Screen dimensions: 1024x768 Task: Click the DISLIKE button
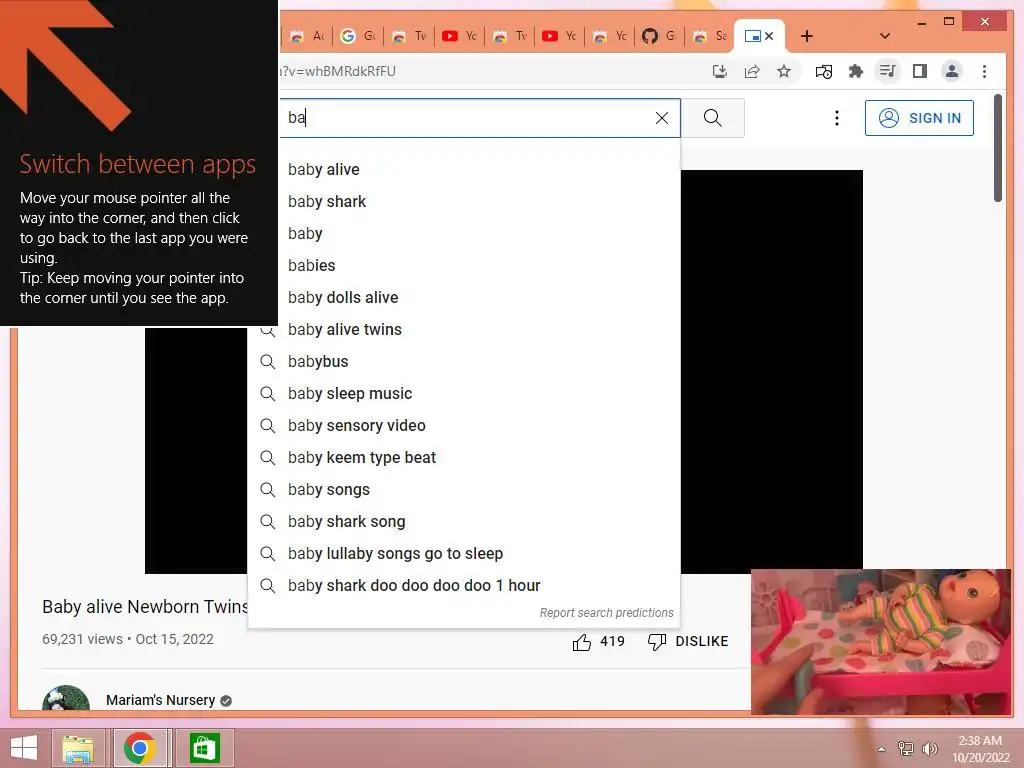tap(688, 641)
